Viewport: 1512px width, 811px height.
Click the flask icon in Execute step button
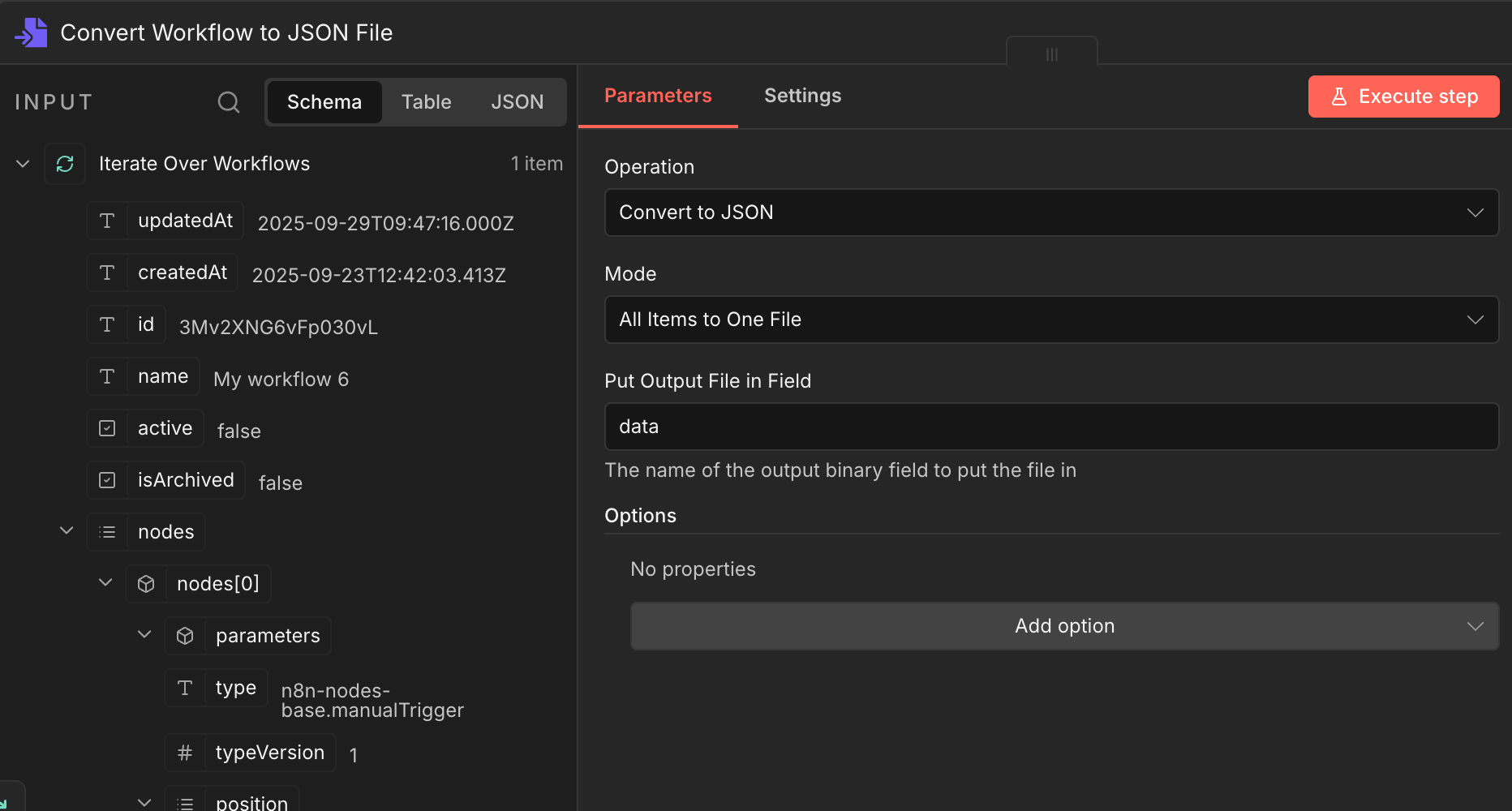(1339, 97)
